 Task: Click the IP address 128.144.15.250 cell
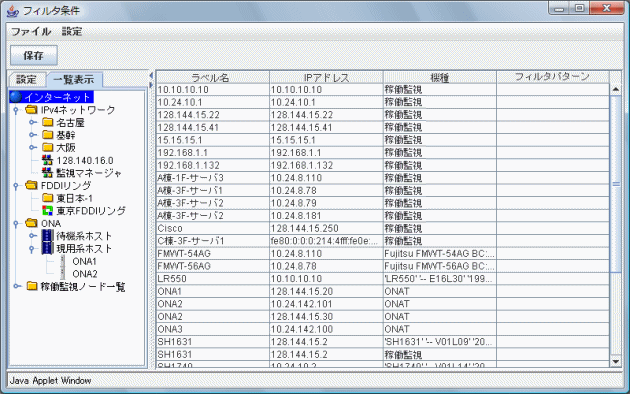(x=326, y=229)
